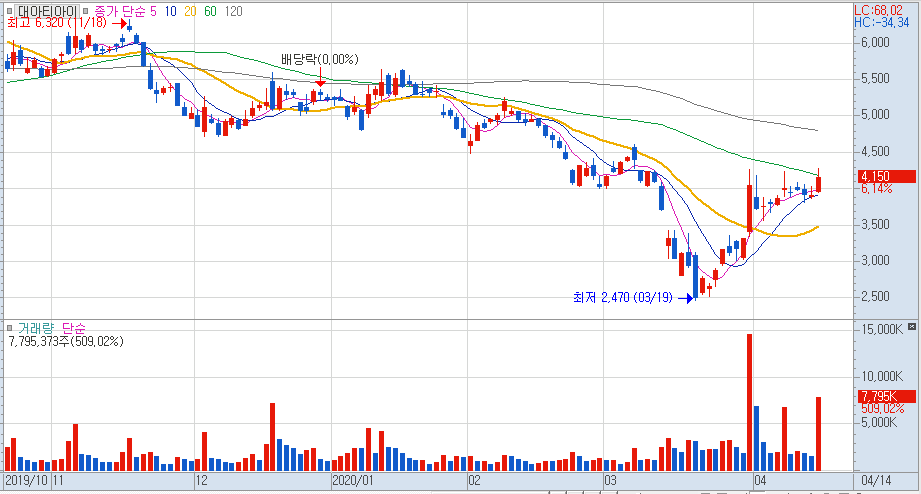Click the 2,500 price axis label

point(875,297)
